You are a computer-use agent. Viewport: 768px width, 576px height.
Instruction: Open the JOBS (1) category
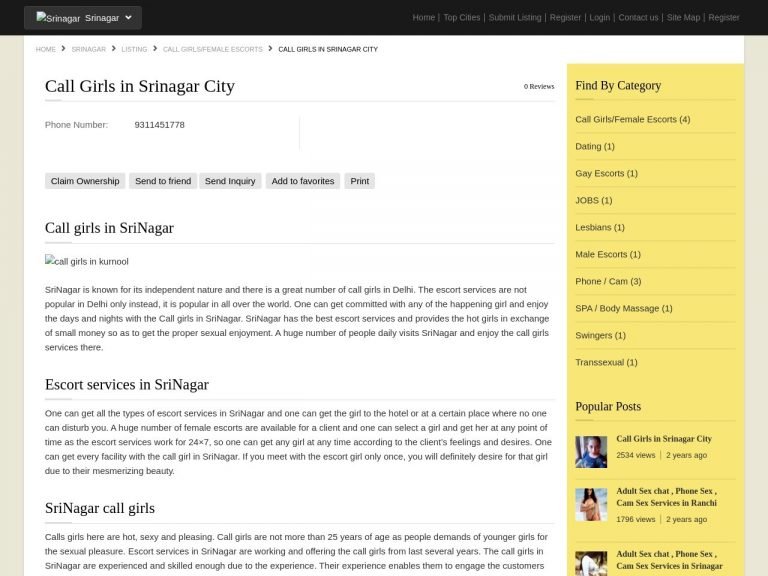[x=593, y=200]
